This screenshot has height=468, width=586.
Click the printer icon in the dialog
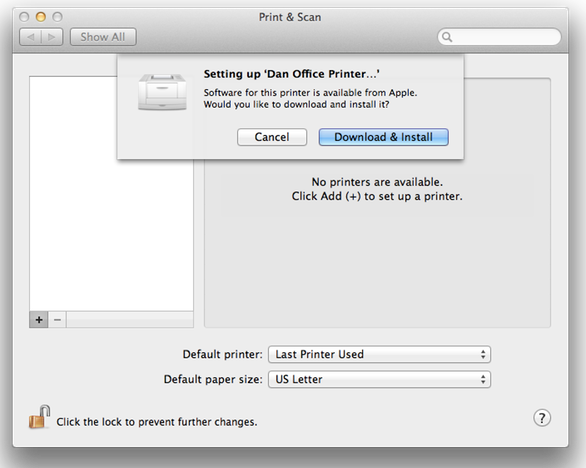[162, 92]
